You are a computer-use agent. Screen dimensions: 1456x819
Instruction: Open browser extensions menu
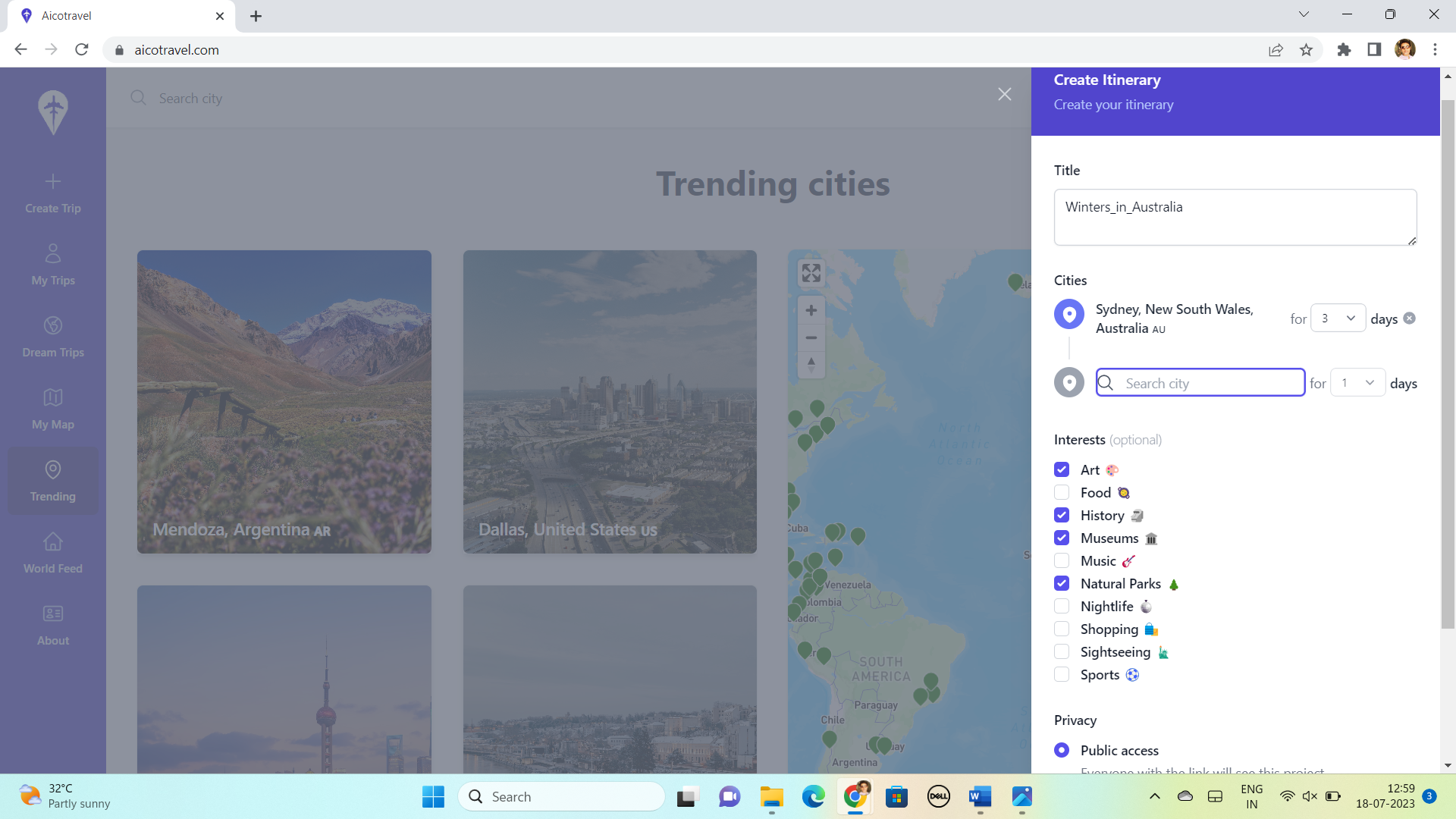tap(1344, 50)
